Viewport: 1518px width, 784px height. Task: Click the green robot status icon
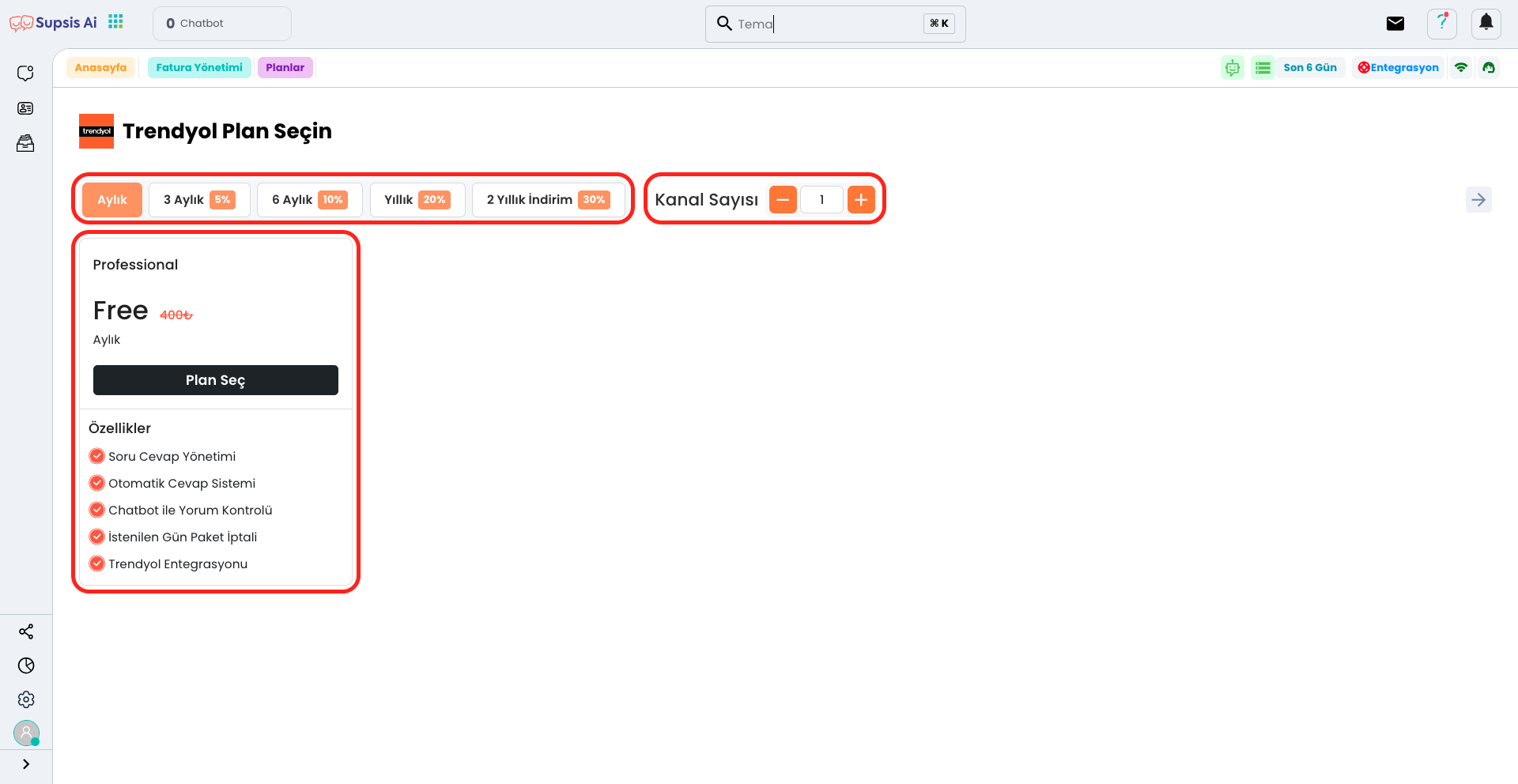[1233, 68]
